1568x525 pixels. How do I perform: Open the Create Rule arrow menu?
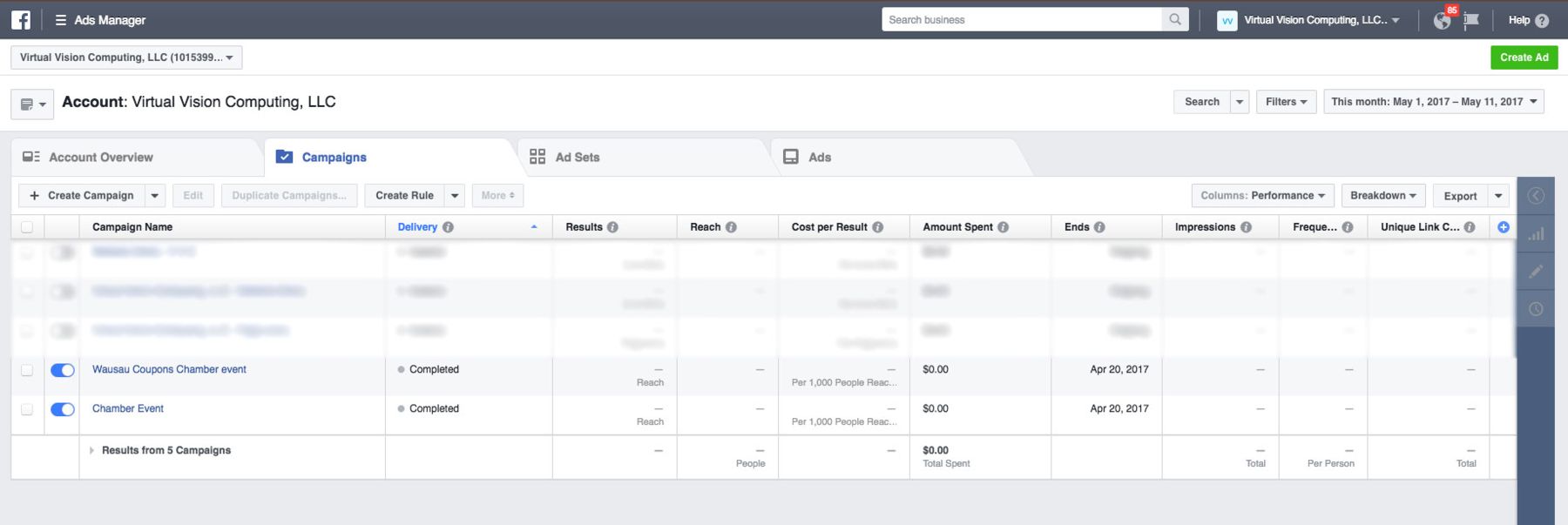point(455,196)
